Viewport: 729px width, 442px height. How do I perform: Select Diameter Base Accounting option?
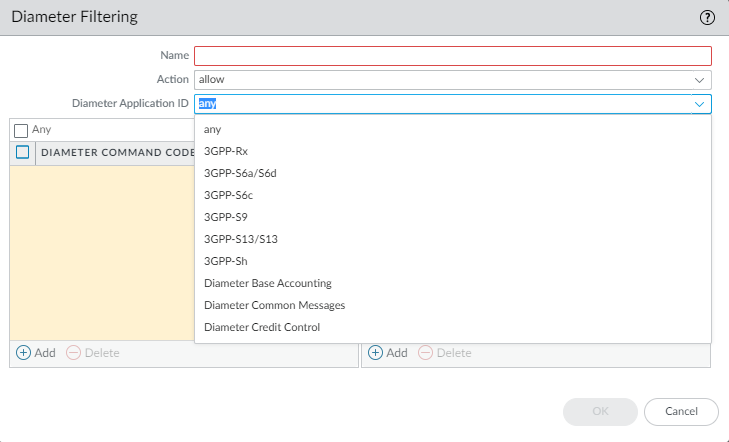click(x=267, y=283)
